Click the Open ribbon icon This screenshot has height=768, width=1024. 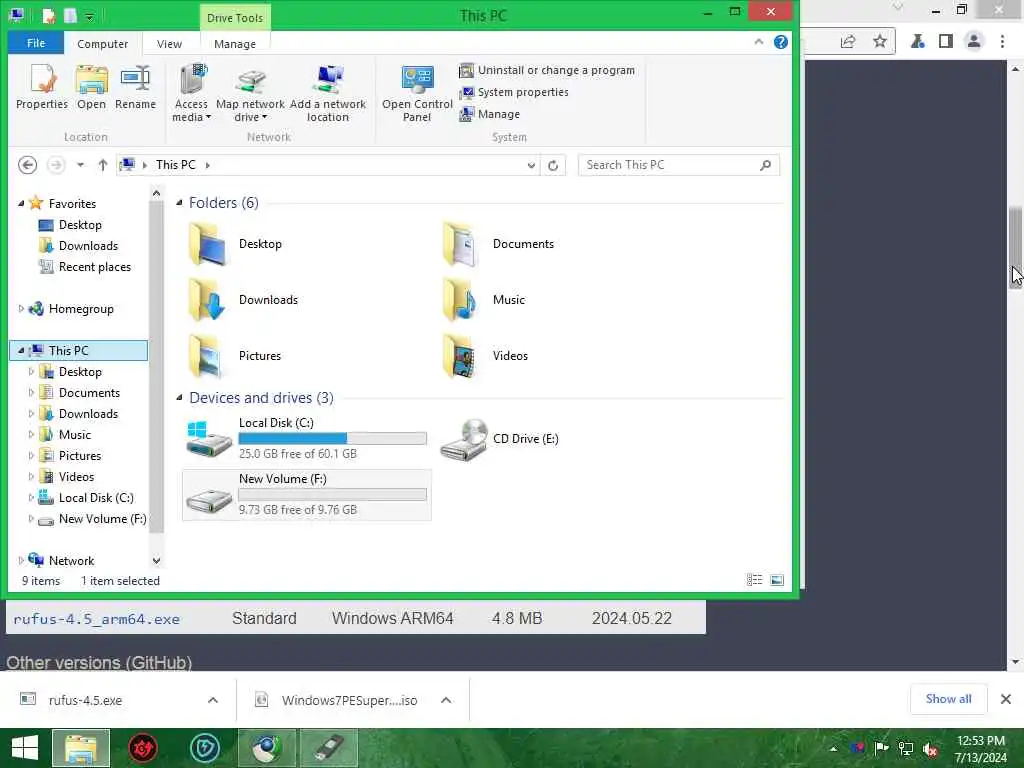(x=91, y=87)
